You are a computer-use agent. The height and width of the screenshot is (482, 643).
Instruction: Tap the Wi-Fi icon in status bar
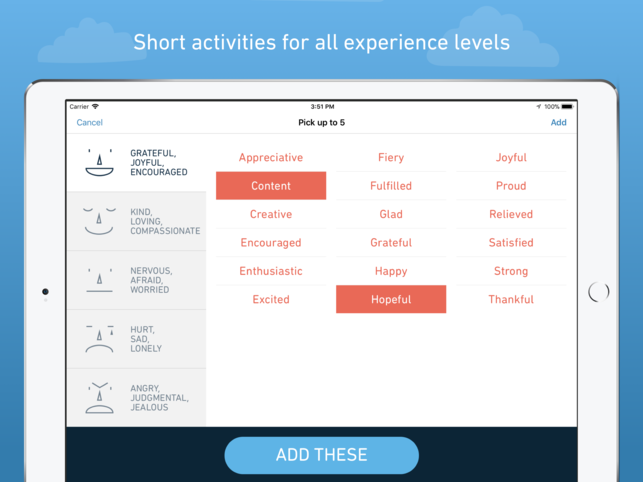96,106
